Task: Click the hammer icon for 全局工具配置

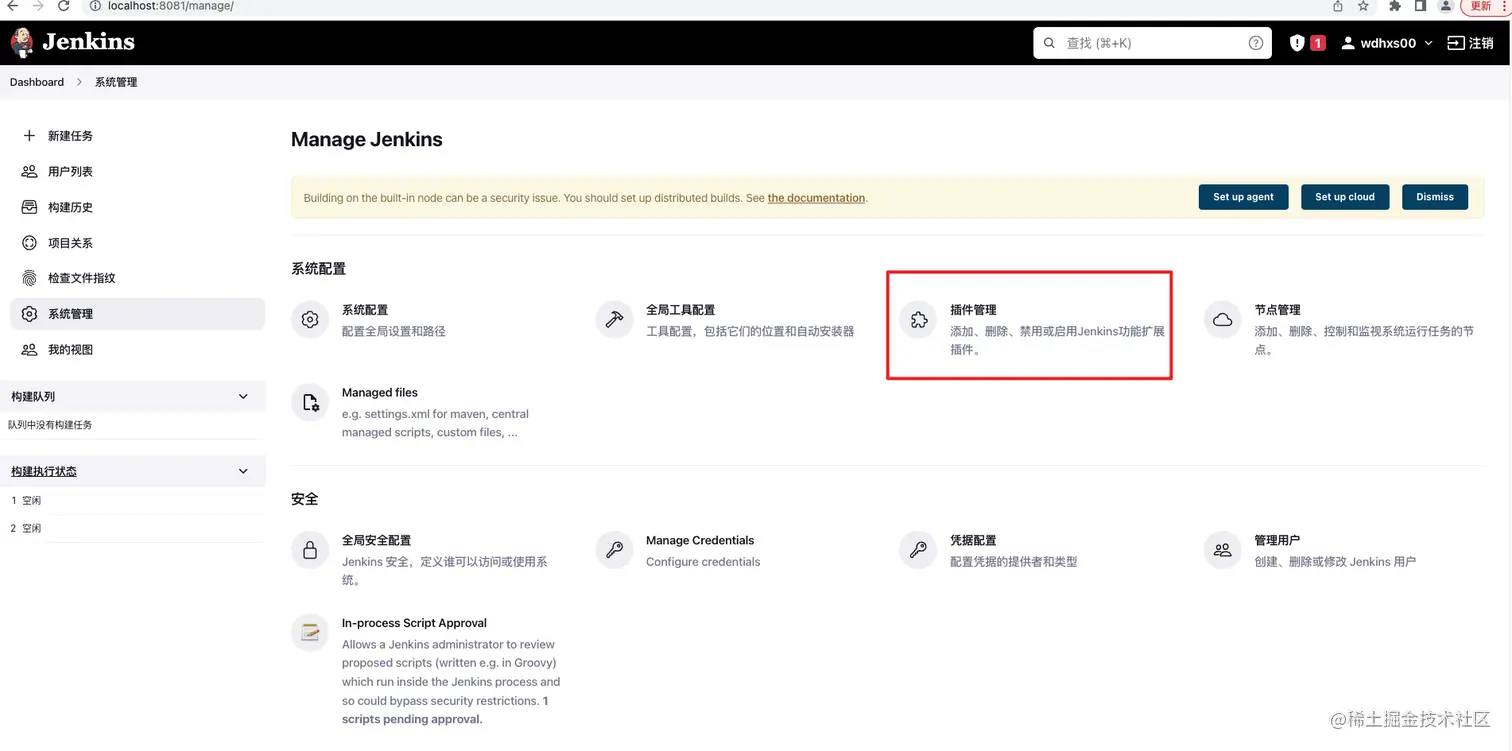Action: pos(614,320)
